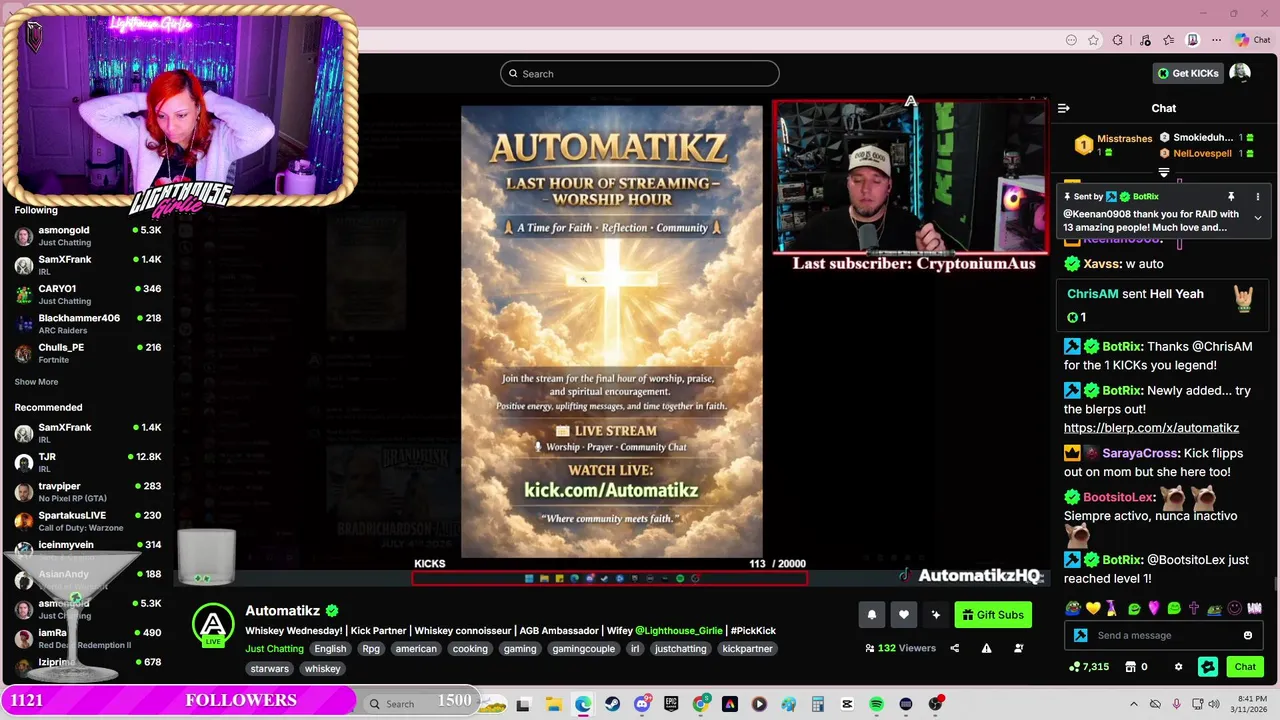The height and width of the screenshot is (720, 1280).
Task: Unpin the BotRix pinned message with pin icon
Action: 1231,197
